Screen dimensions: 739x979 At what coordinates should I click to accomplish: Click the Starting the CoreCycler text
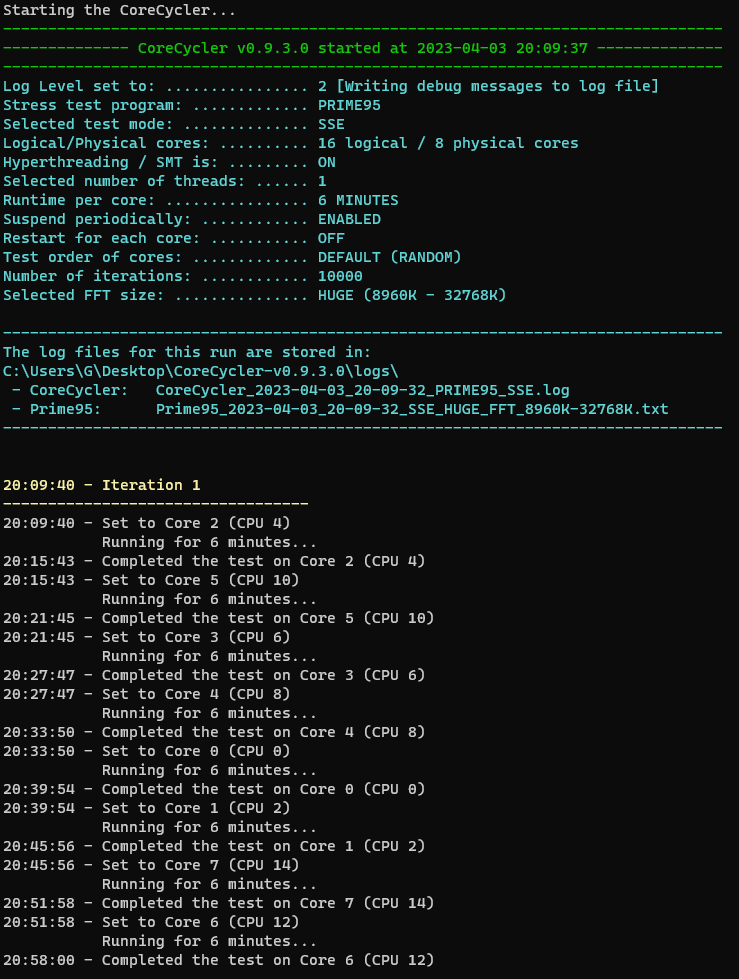119,10
